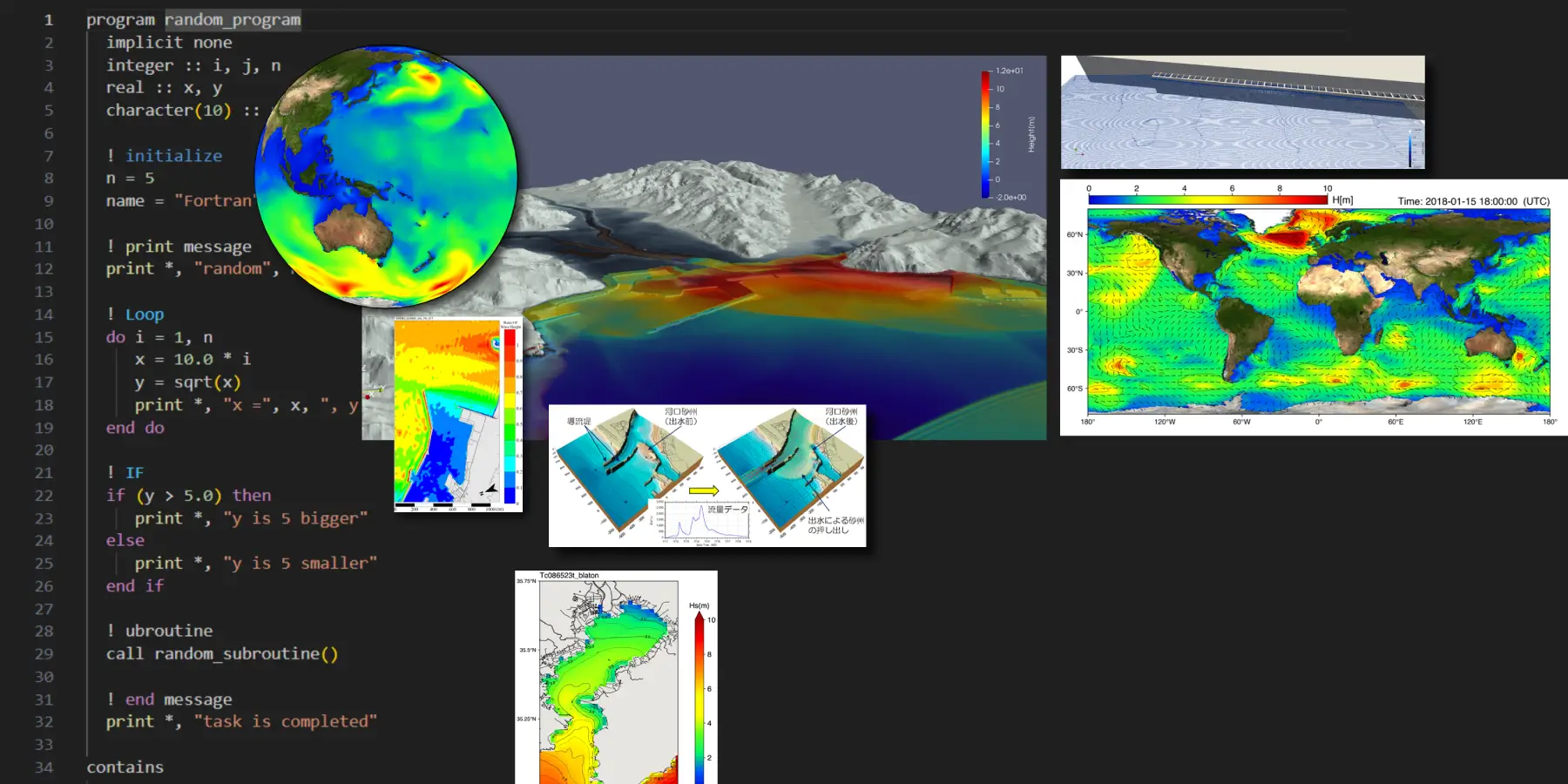The height and width of the screenshot is (784, 1568).
Task: Click the "Tc086523t_blaton" map title
Action: (569, 576)
